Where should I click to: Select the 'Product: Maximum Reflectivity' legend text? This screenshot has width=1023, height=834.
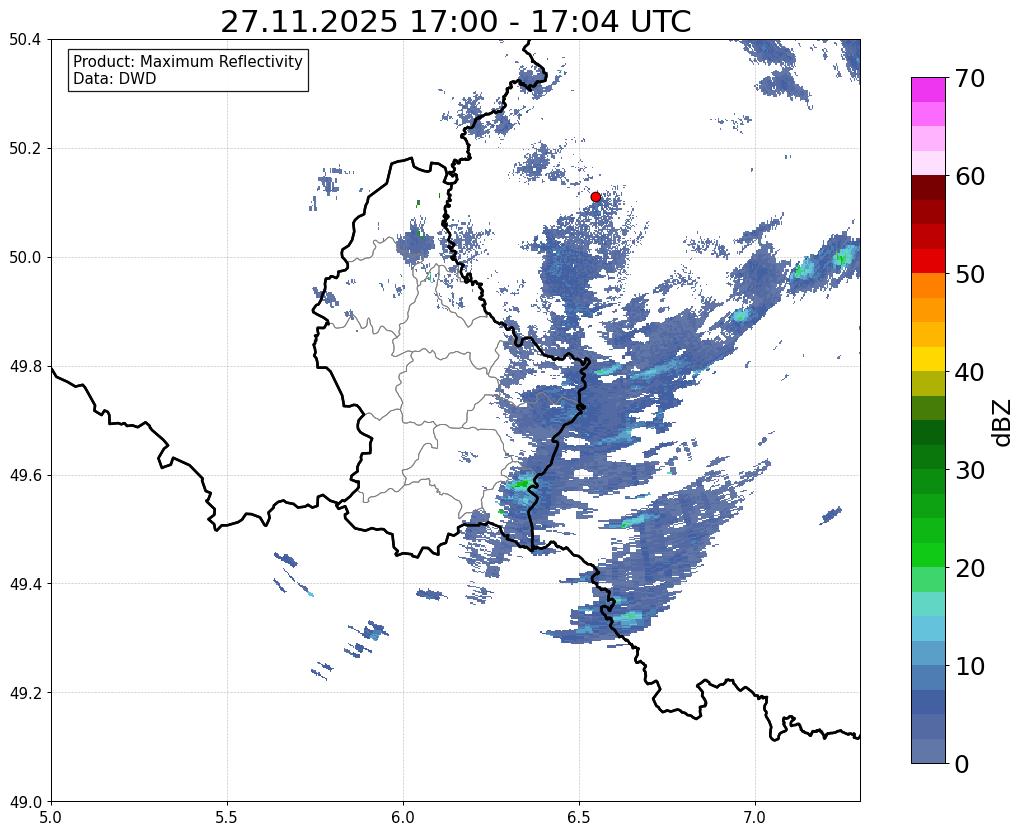[x=188, y=61]
